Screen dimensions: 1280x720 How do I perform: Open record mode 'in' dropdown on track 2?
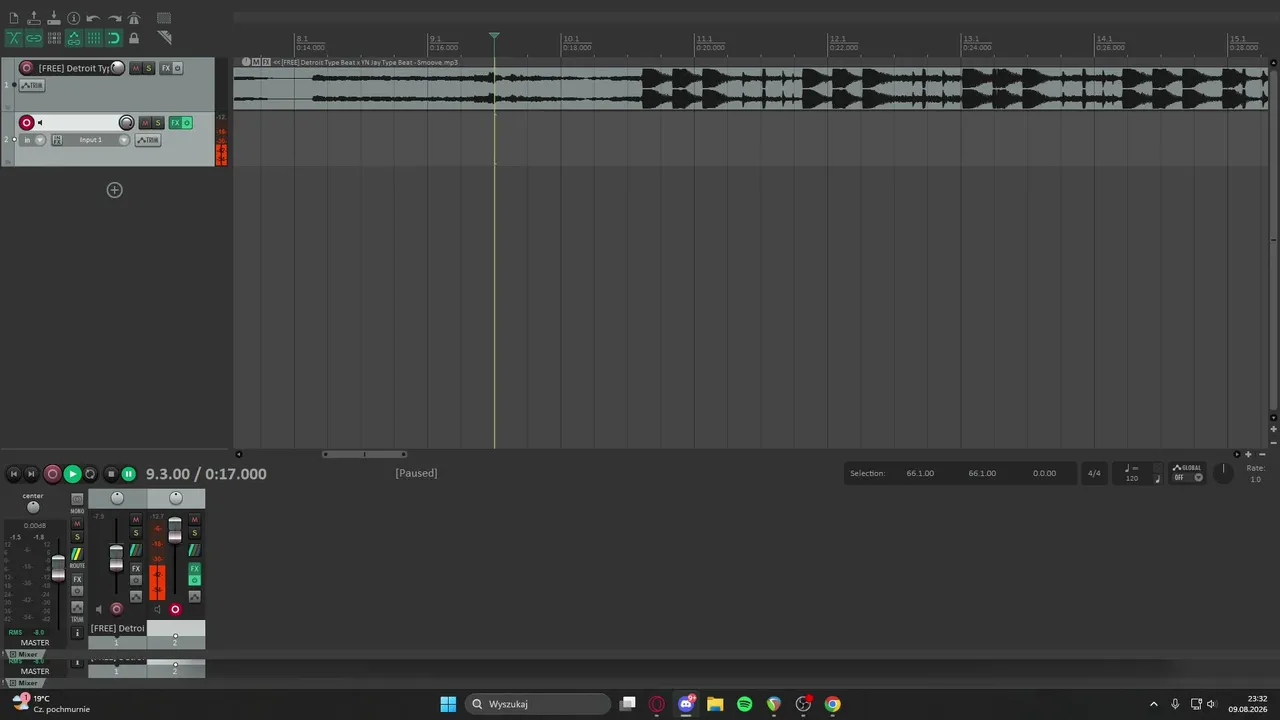[33, 140]
